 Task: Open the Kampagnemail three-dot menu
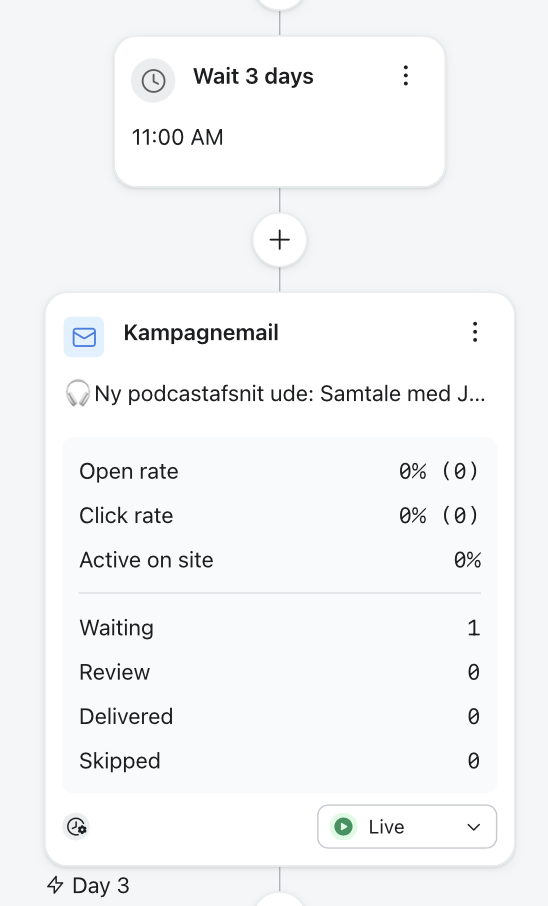click(475, 332)
